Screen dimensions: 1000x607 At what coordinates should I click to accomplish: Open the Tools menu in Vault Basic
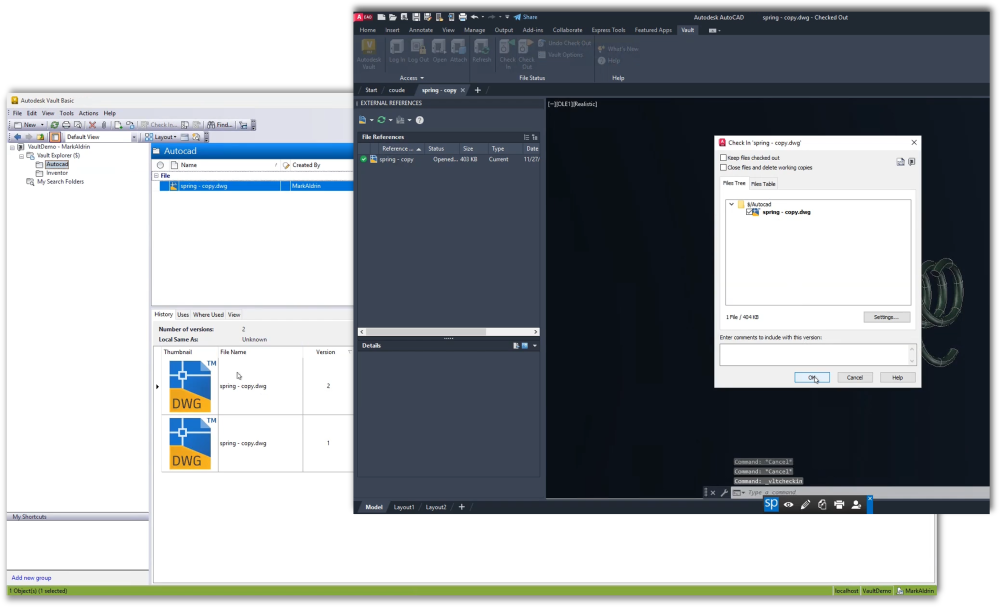pos(66,113)
